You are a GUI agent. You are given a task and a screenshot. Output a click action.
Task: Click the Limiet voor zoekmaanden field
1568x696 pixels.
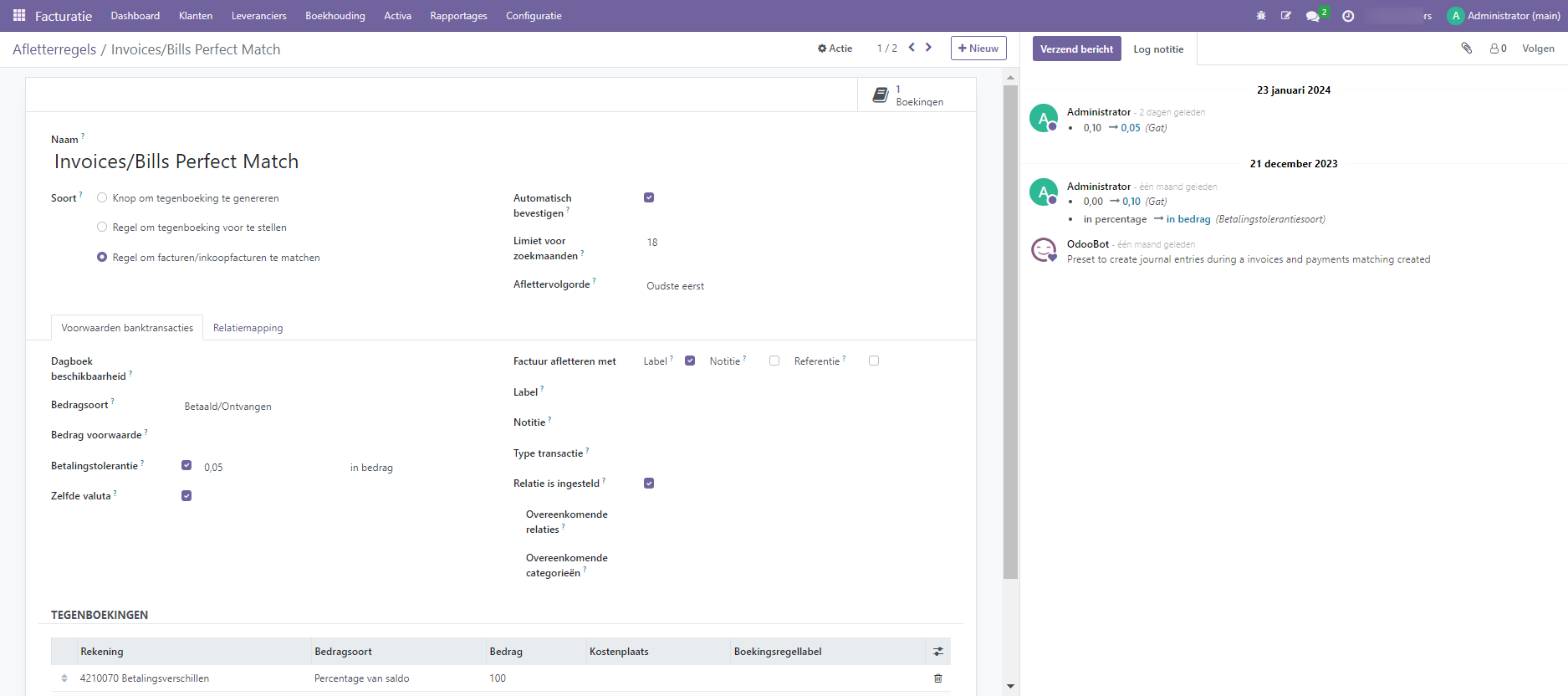pos(711,243)
